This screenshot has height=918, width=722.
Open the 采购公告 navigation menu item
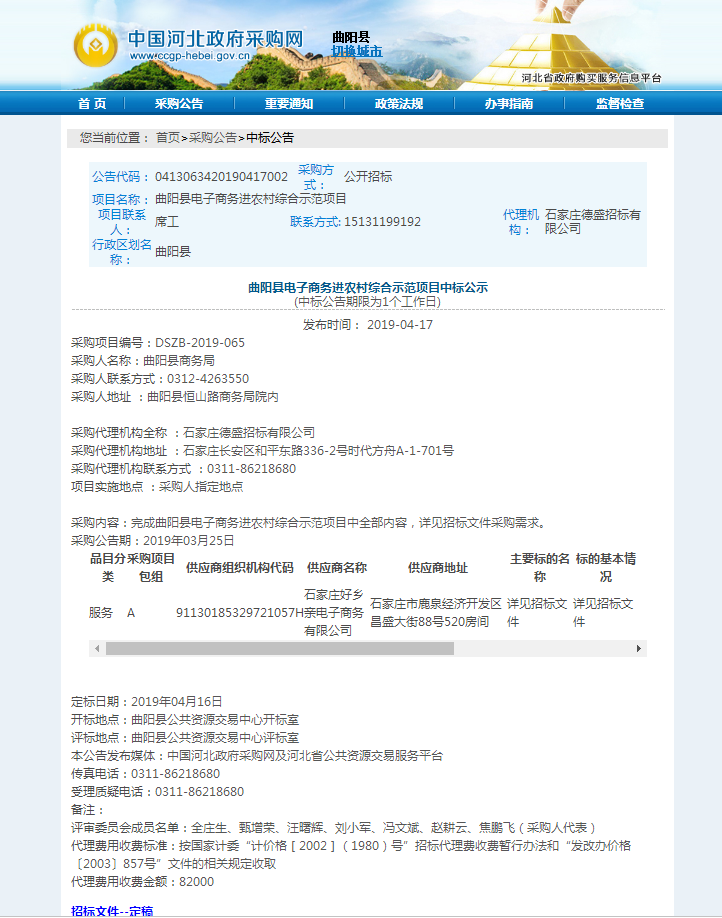(x=179, y=104)
